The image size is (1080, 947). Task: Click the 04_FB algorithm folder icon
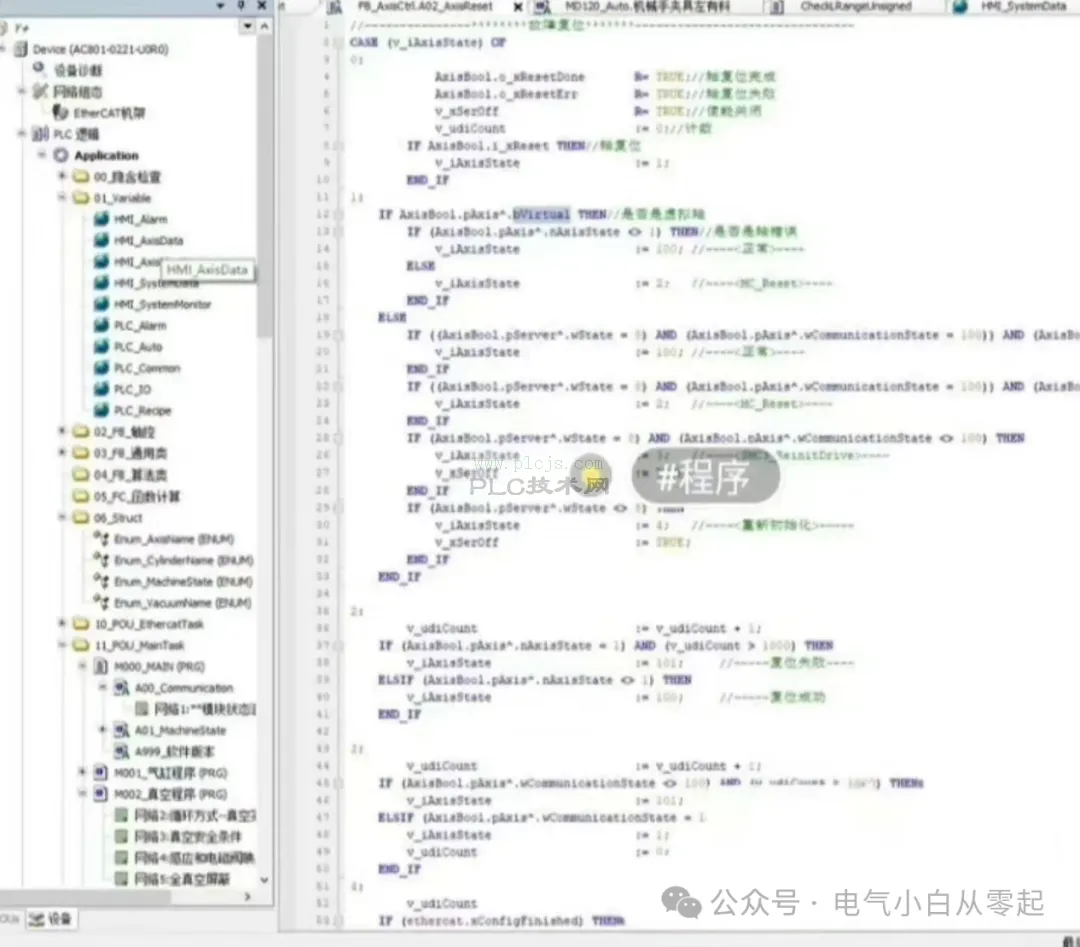click(x=81, y=475)
